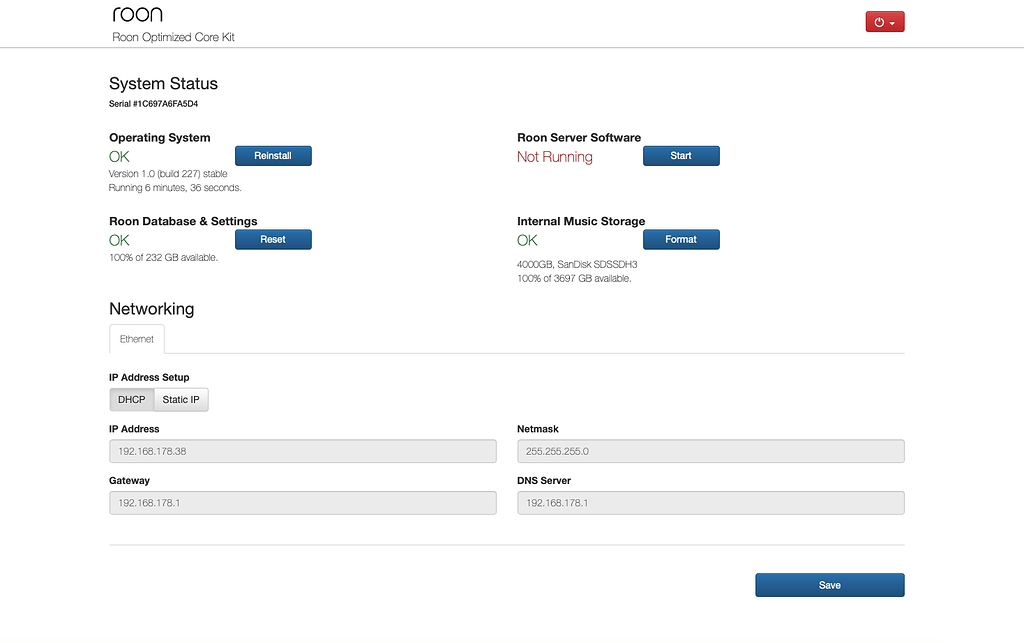Reinstall the operating system
Viewport: 1024px width, 643px height.
click(x=273, y=155)
